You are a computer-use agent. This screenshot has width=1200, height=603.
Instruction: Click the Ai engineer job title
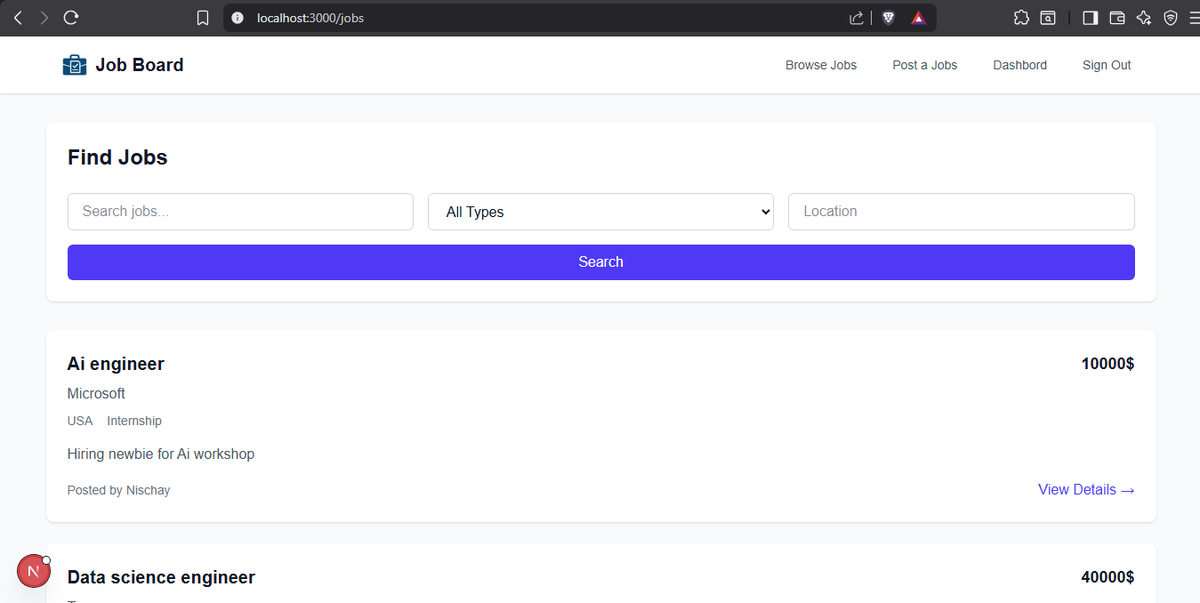pos(116,364)
